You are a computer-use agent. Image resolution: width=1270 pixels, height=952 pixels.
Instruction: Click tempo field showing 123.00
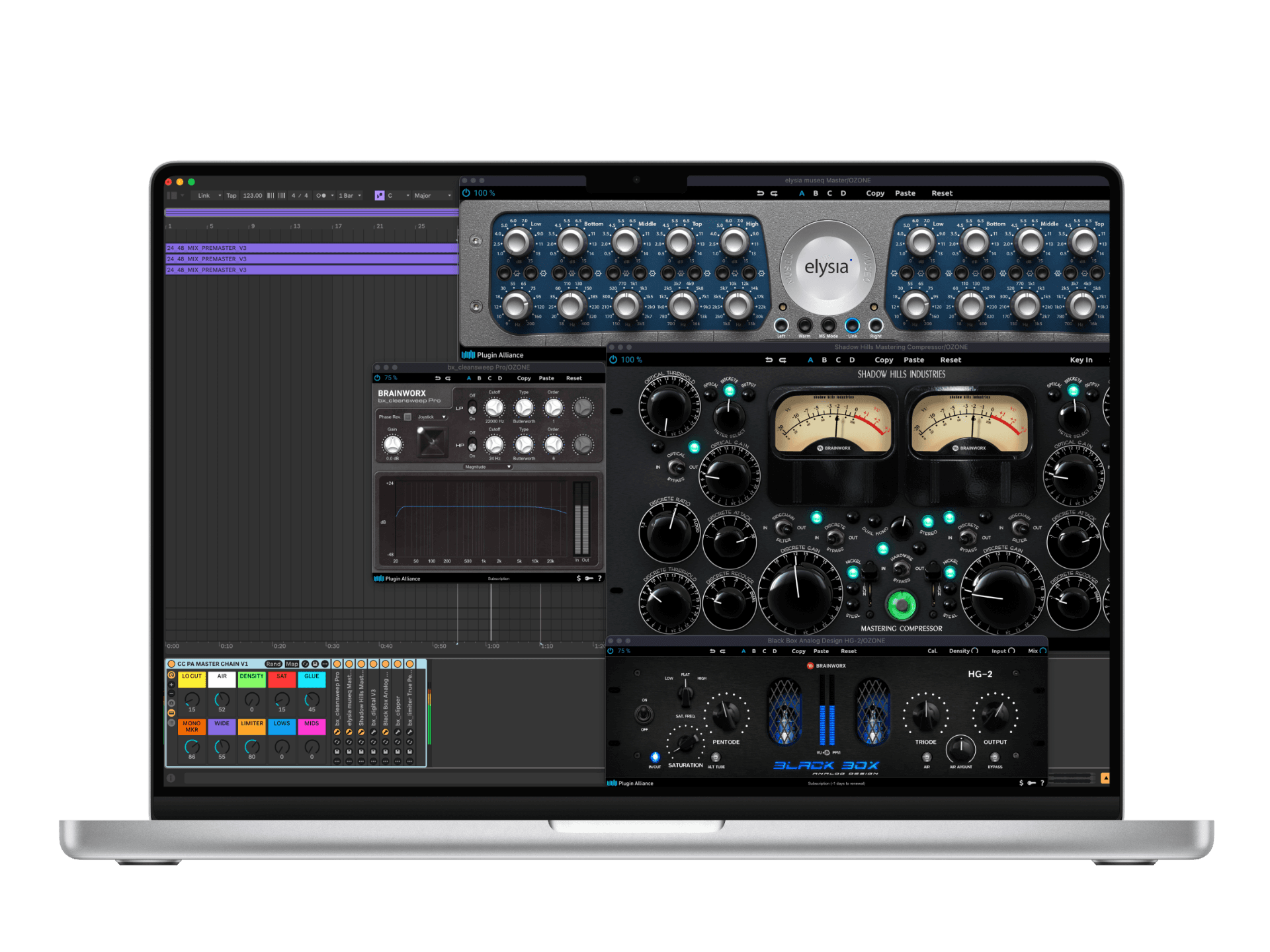252,196
